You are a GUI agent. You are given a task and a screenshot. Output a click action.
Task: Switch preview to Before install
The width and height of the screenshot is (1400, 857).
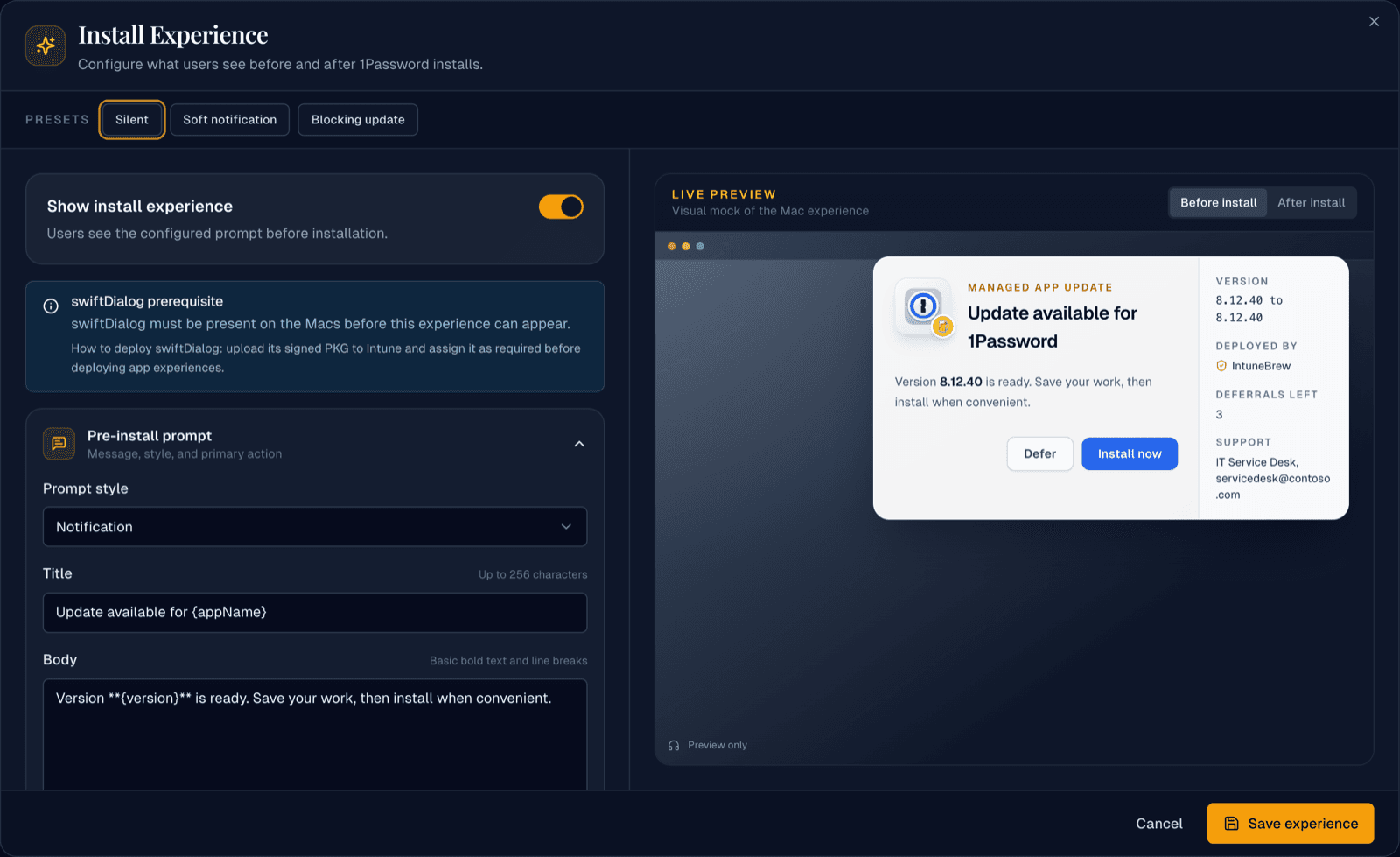[x=1218, y=202]
